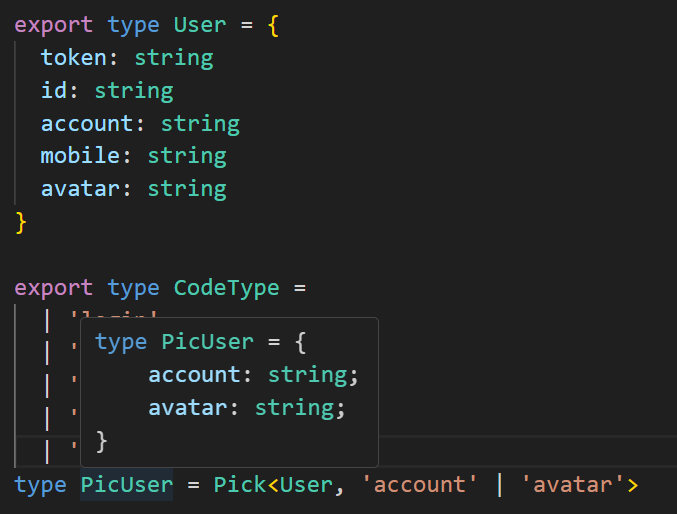Viewport: 677px width, 514px height.
Task: Click the string type on the token line
Action: point(174,58)
